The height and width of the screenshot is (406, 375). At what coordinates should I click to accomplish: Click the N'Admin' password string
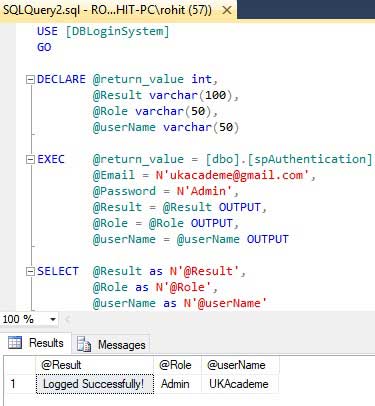pos(204,191)
